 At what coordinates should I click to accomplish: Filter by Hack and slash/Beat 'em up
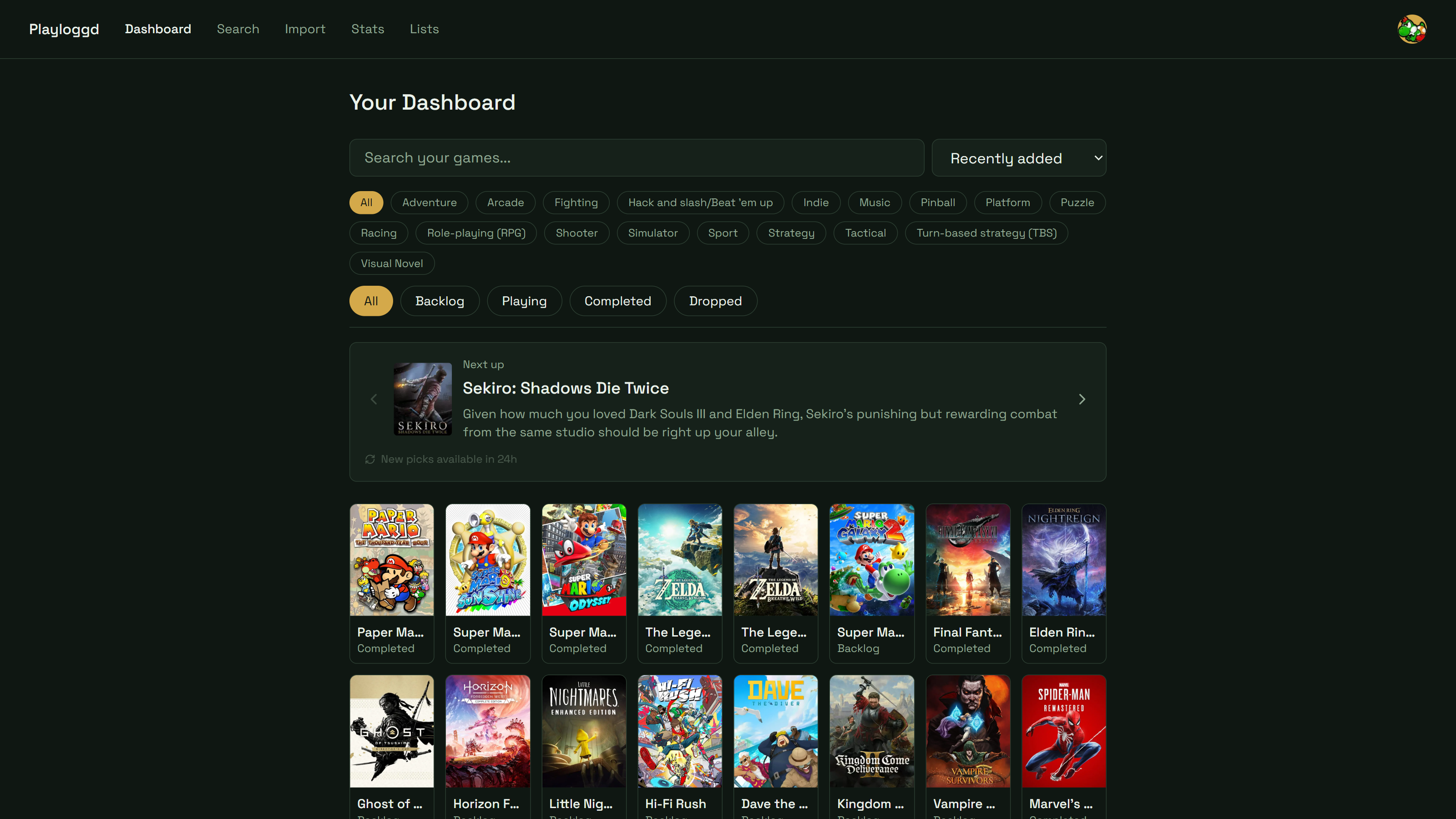[700, 202]
